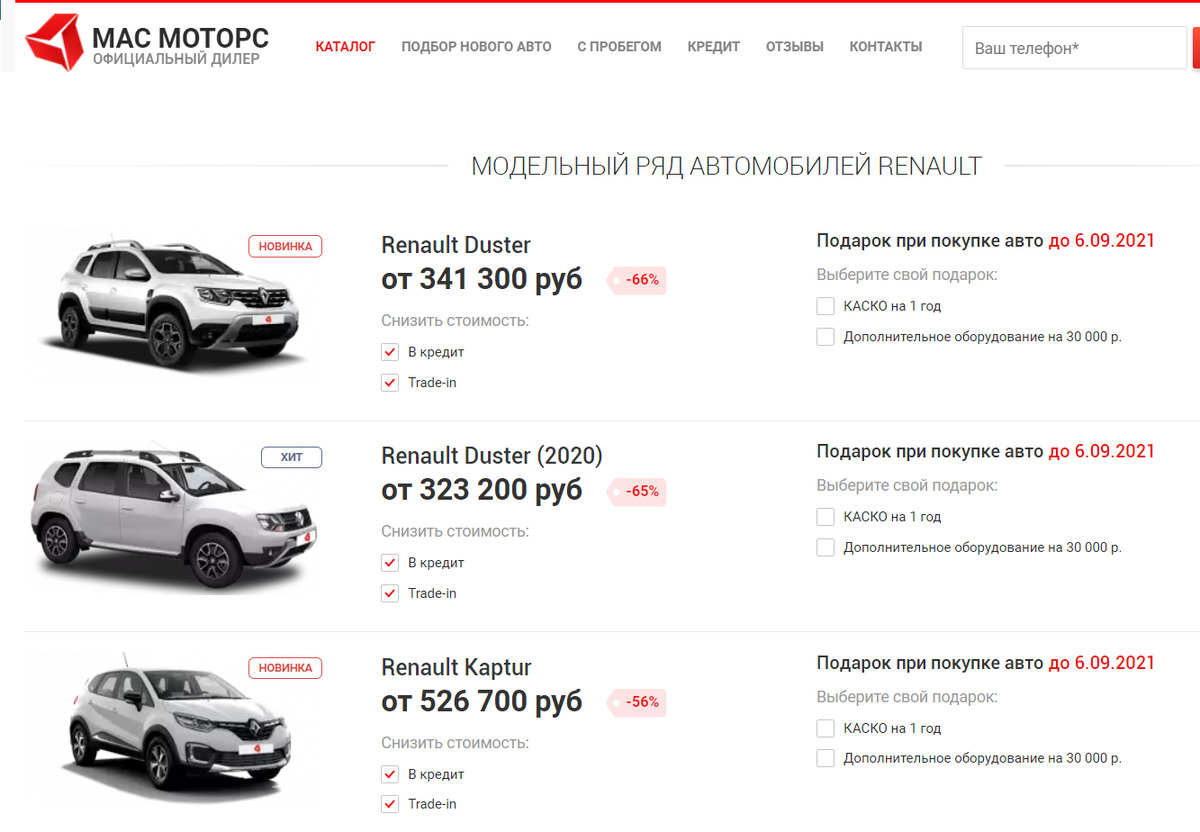1200x832 pixels.
Task: Click the Новинка badge on Renault Duster
Action: [285, 246]
